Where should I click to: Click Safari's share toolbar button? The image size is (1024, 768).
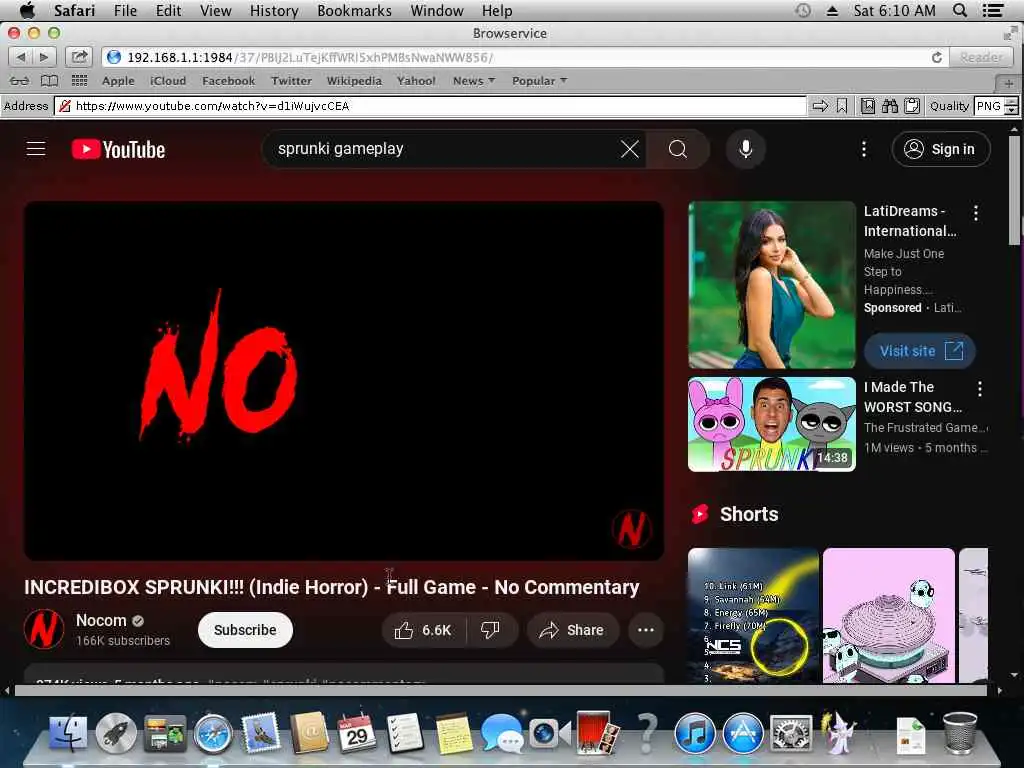pos(79,57)
